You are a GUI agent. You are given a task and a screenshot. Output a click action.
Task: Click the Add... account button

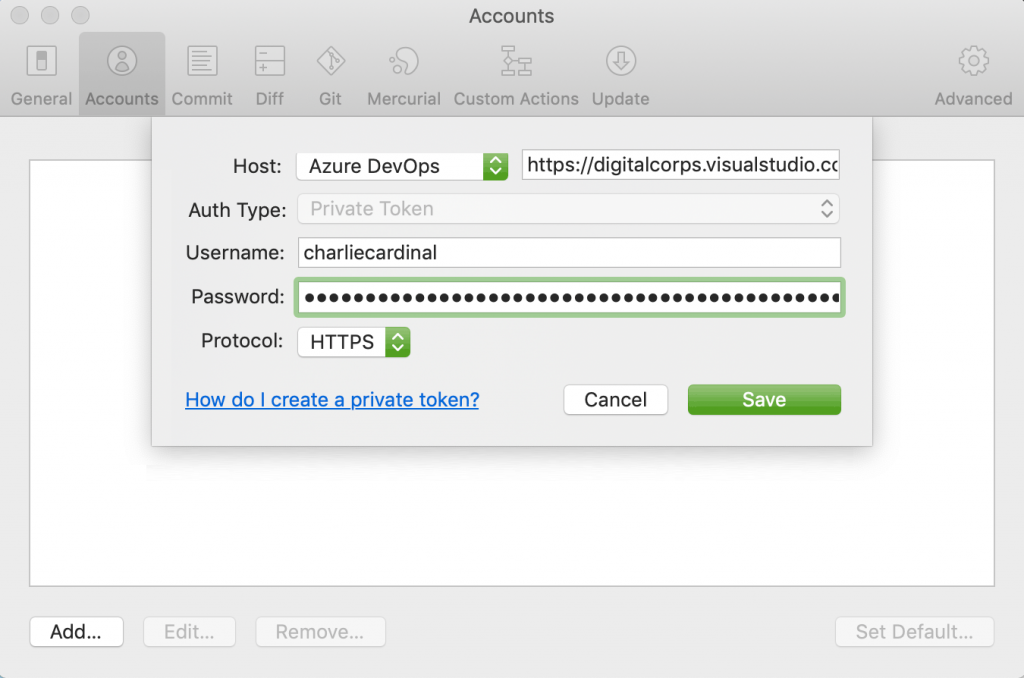76,632
